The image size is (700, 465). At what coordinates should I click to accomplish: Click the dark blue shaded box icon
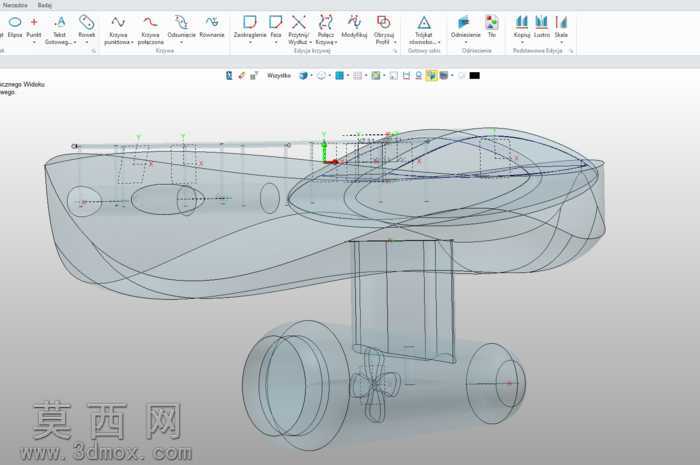click(444, 75)
